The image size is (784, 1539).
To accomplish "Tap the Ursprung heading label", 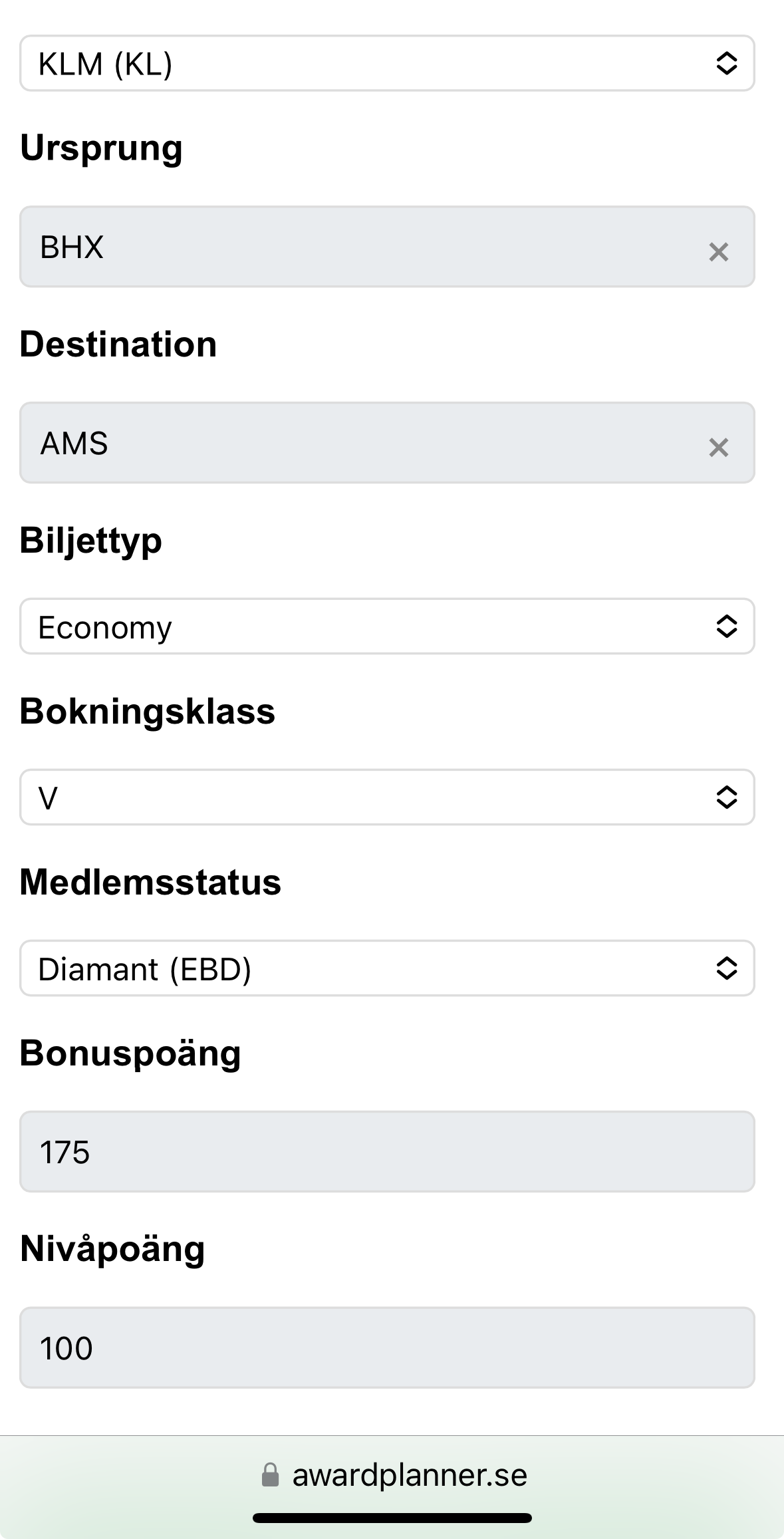I will tap(101, 148).
